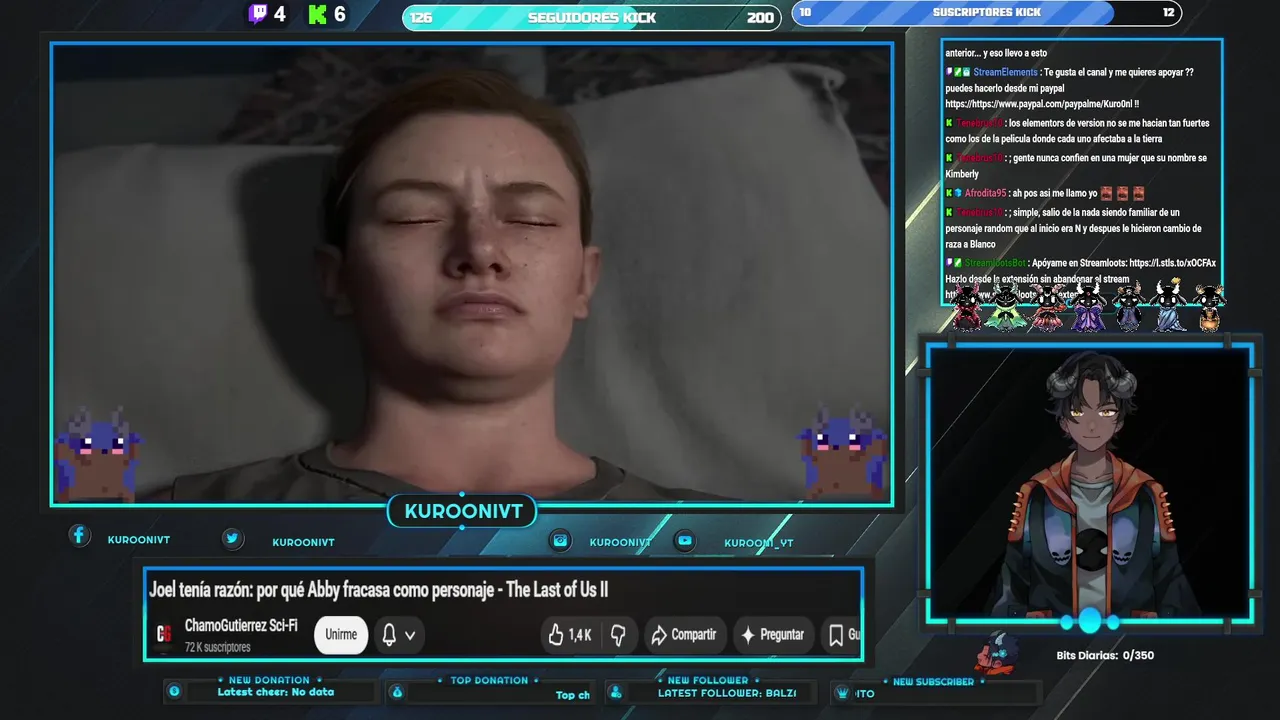Click the StreamElements user badges in chat
This screenshot has height=720, width=1280.
[x=958, y=72]
